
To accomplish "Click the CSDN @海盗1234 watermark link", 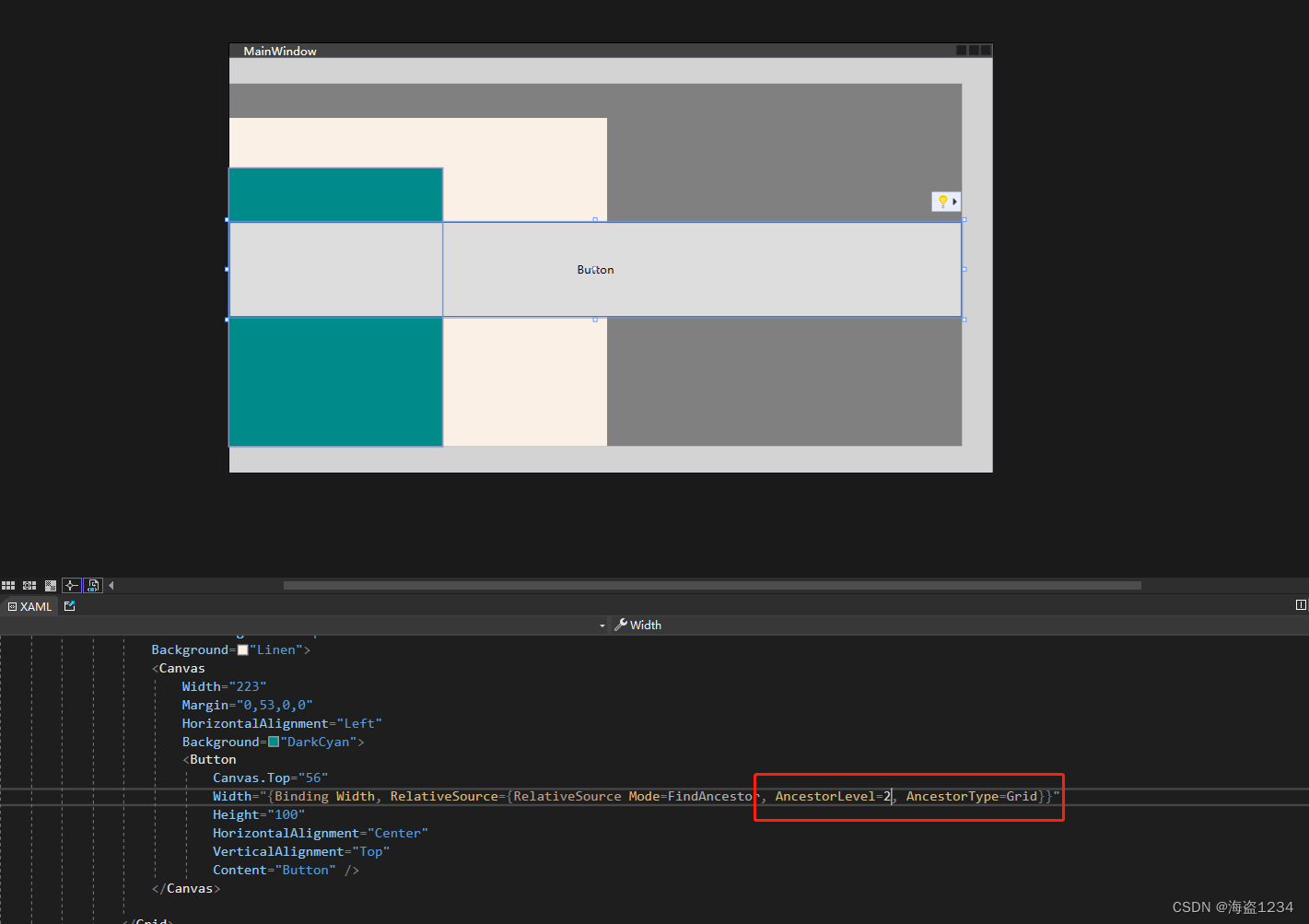I will click(x=1232, y=906).
